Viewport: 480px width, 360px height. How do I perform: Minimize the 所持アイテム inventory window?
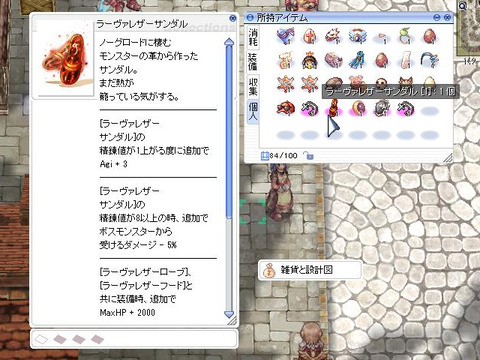click(437, 17)
